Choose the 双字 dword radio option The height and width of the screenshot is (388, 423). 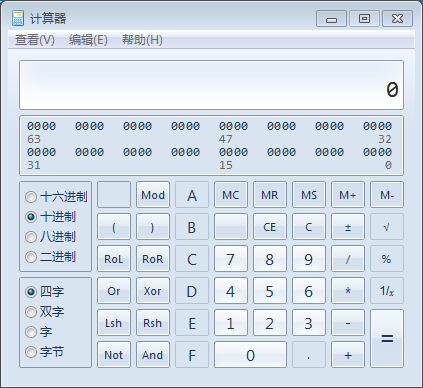coord(31,312)
